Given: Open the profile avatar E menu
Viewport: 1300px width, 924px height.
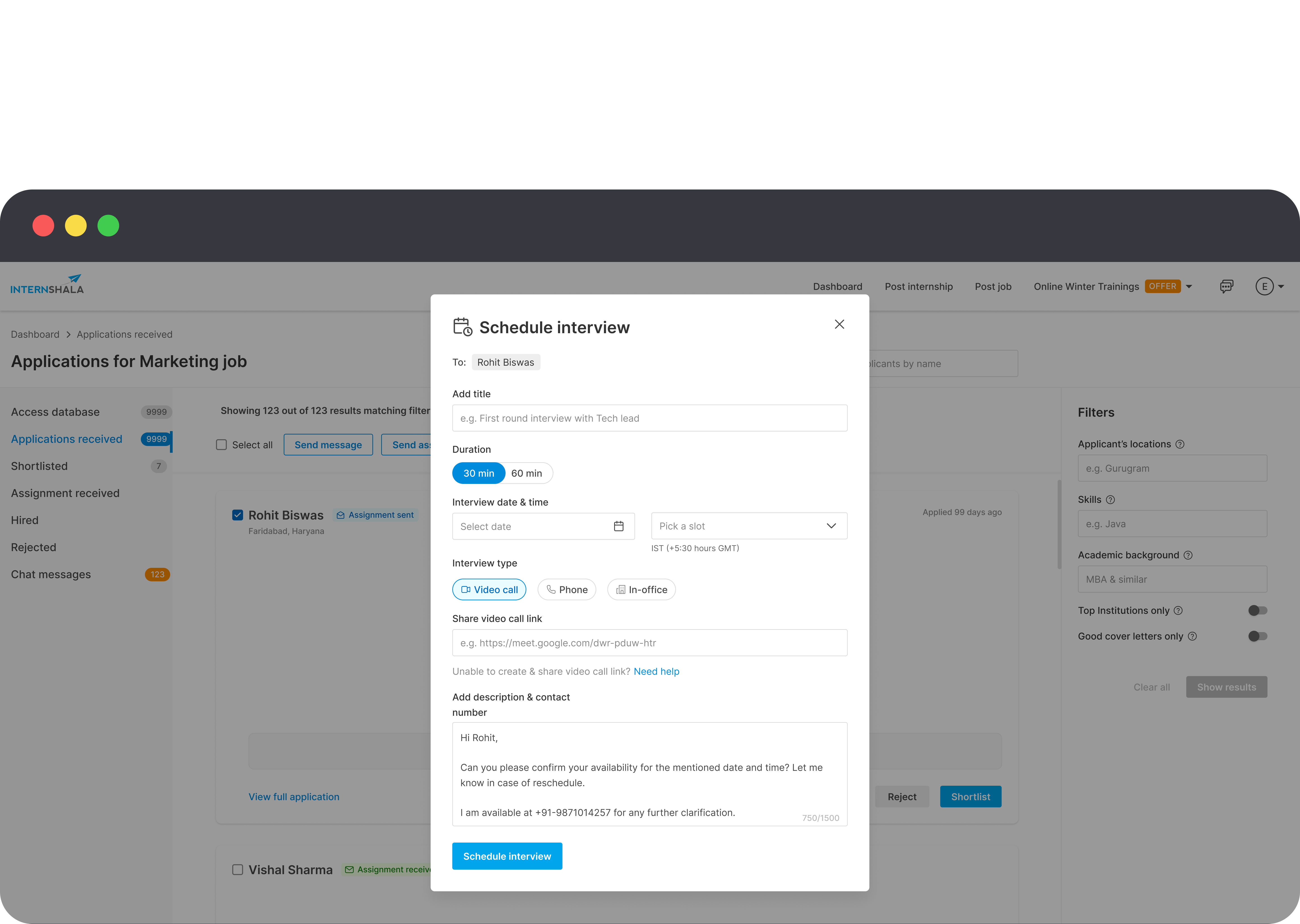Looking at the screenshot, I should pos(1265,286).
